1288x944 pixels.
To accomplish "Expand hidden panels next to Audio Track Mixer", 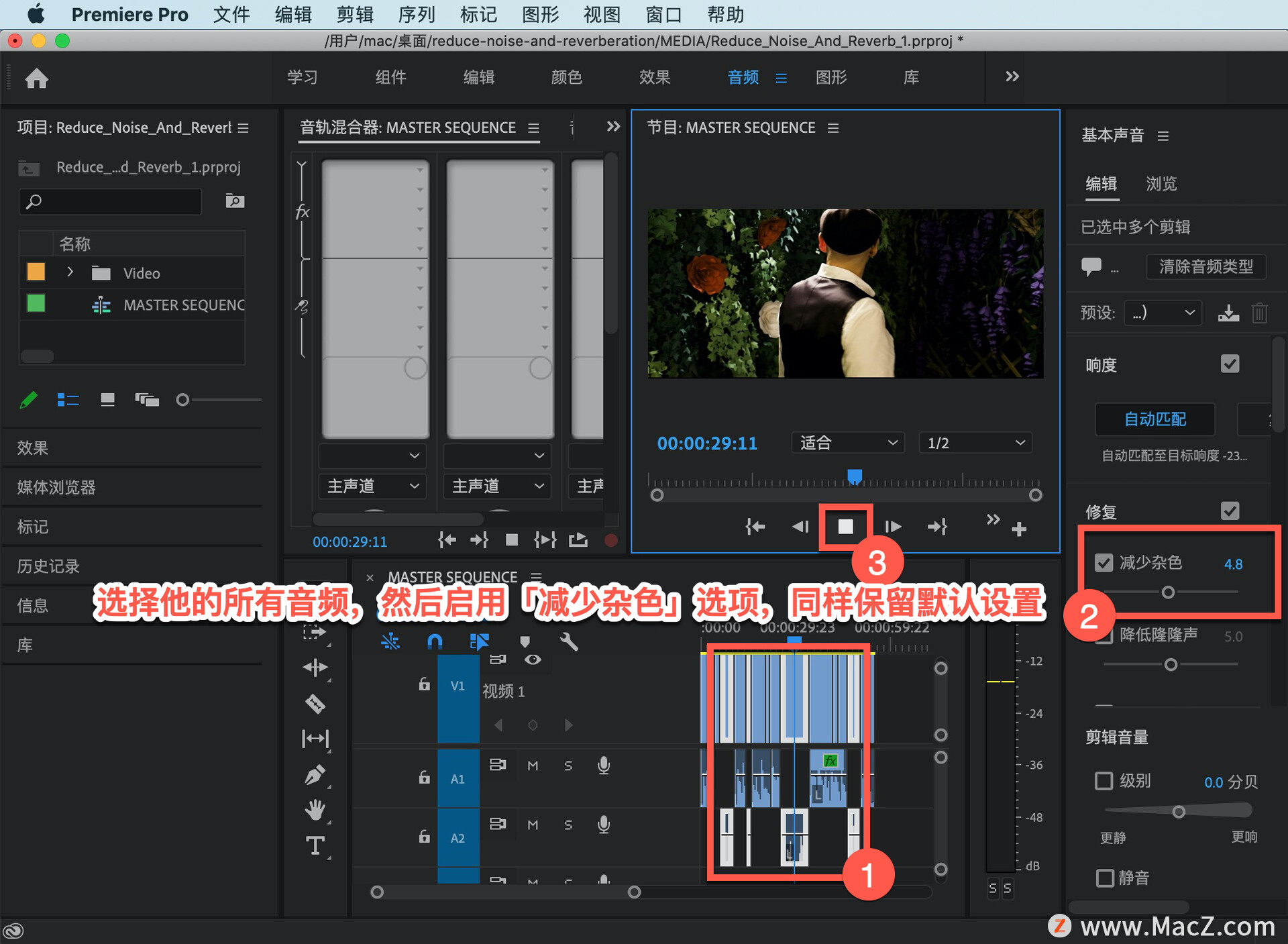I will [x=613, y=126].
